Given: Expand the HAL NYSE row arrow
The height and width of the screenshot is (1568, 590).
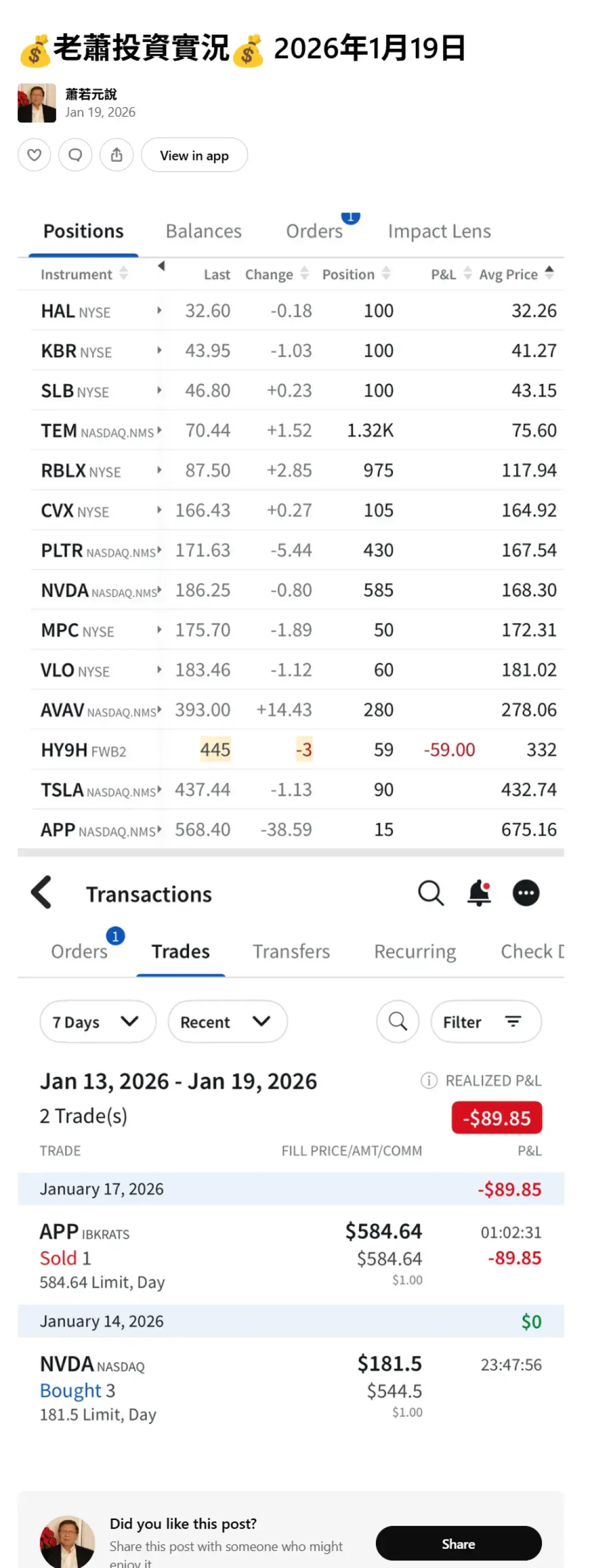Looking at the screenshot, I should pos(159,310).
